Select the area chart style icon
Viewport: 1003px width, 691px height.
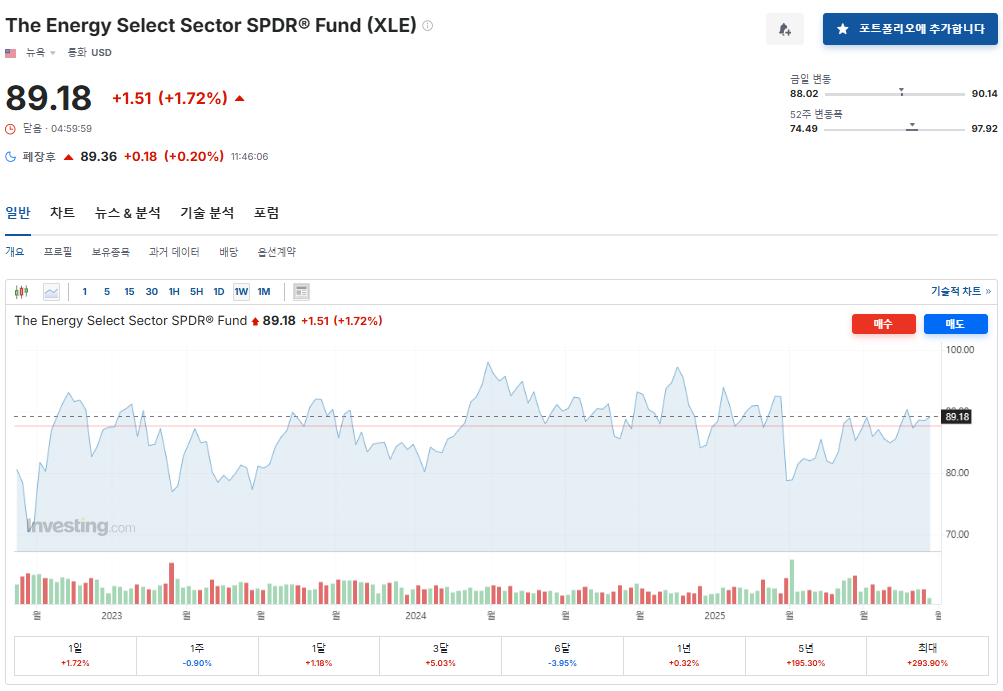tap(51, 290)
